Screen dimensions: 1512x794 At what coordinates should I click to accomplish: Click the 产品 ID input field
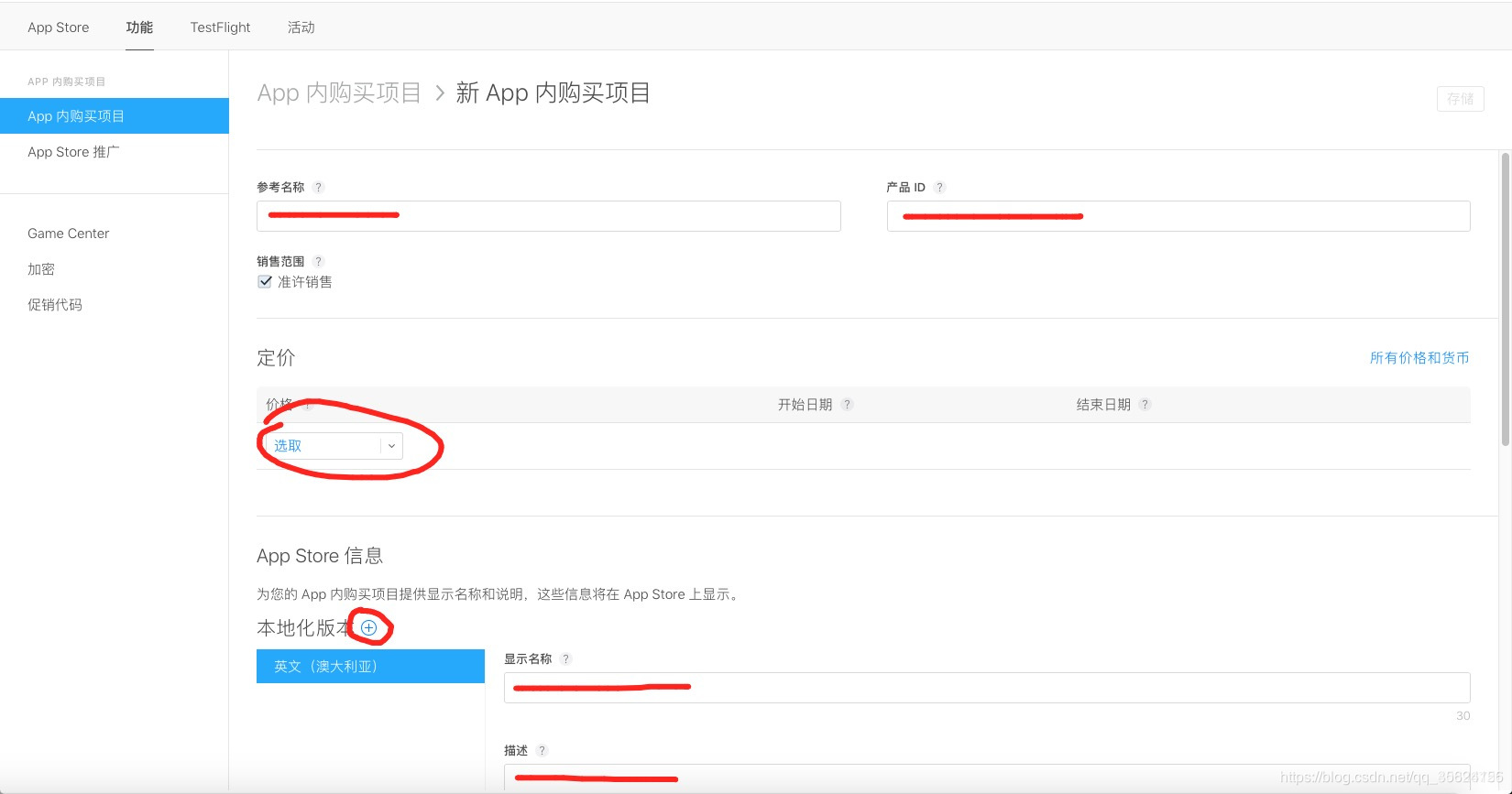(x=1178, y=216)
